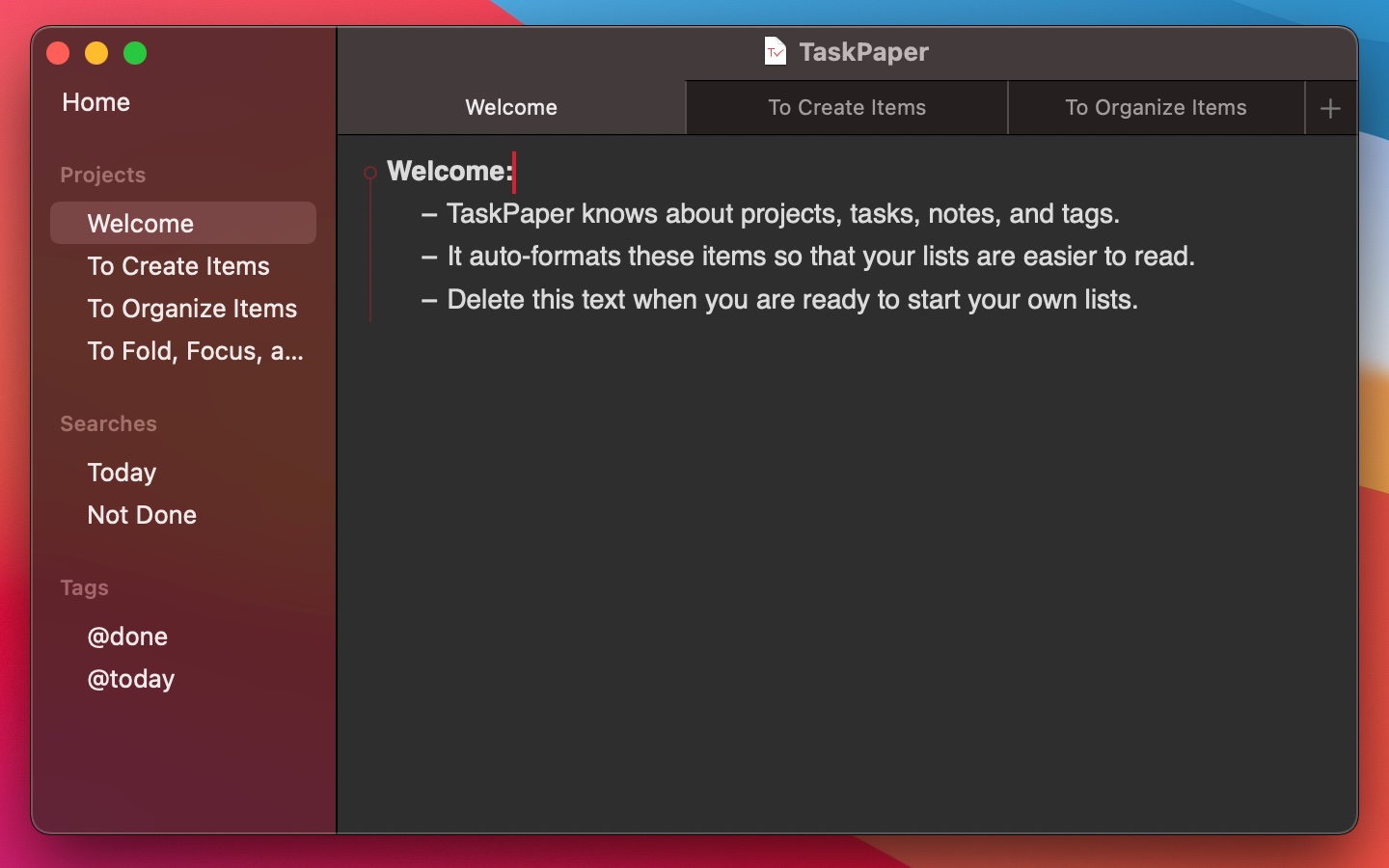Filter items by the @done tag

pos(128,637)
